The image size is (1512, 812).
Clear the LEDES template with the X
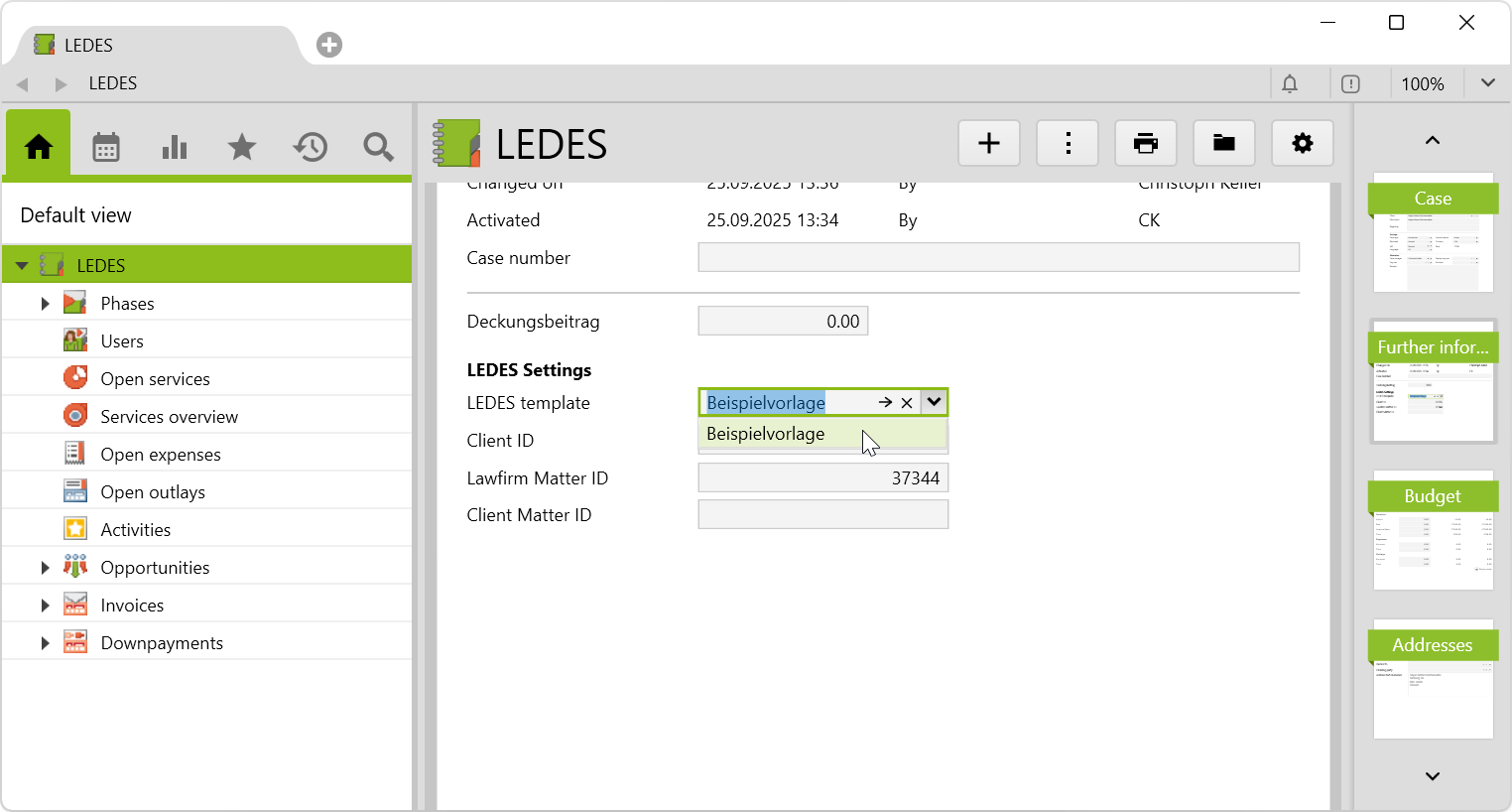907,403
